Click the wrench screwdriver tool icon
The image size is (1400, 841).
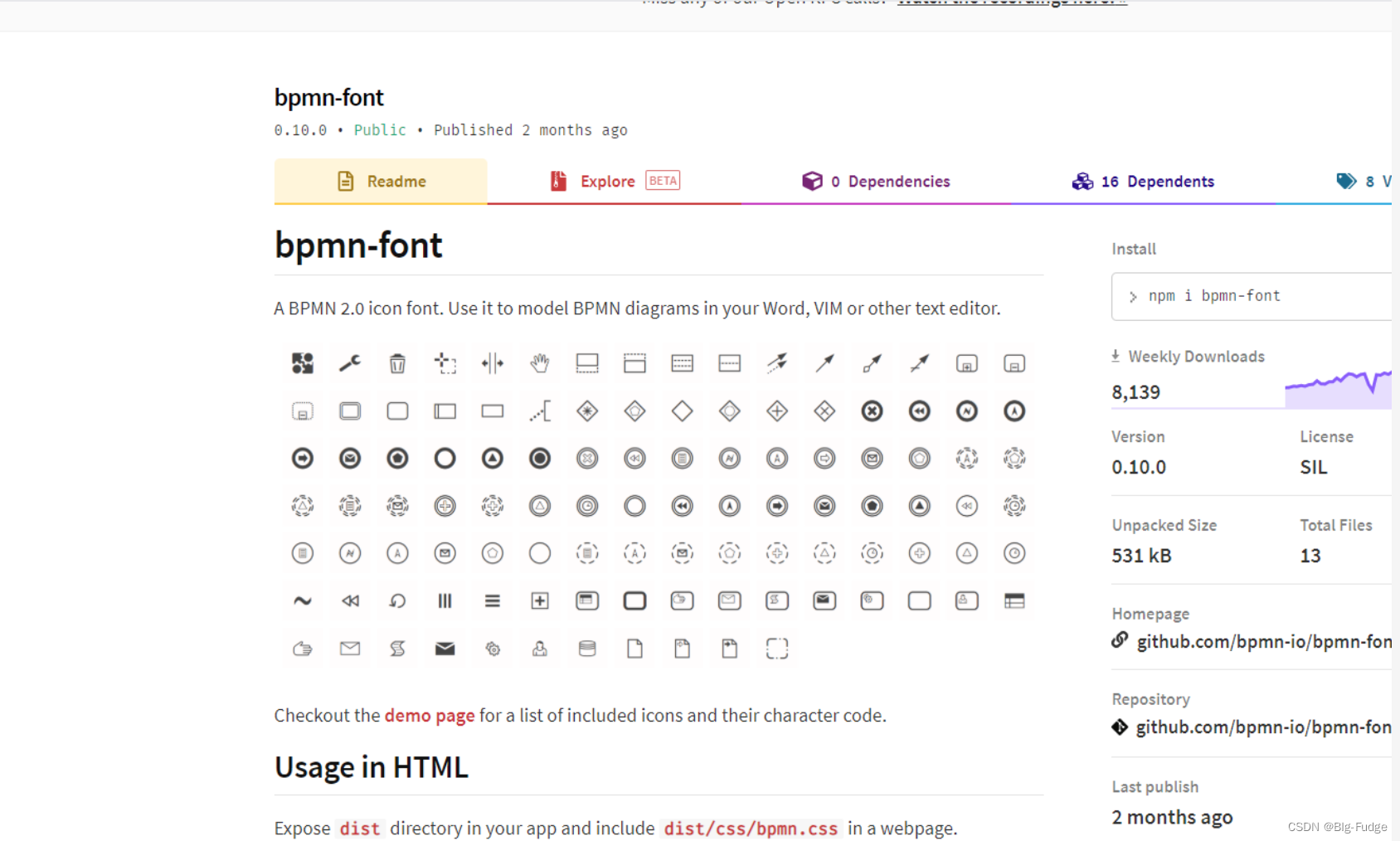coord(350,363)
